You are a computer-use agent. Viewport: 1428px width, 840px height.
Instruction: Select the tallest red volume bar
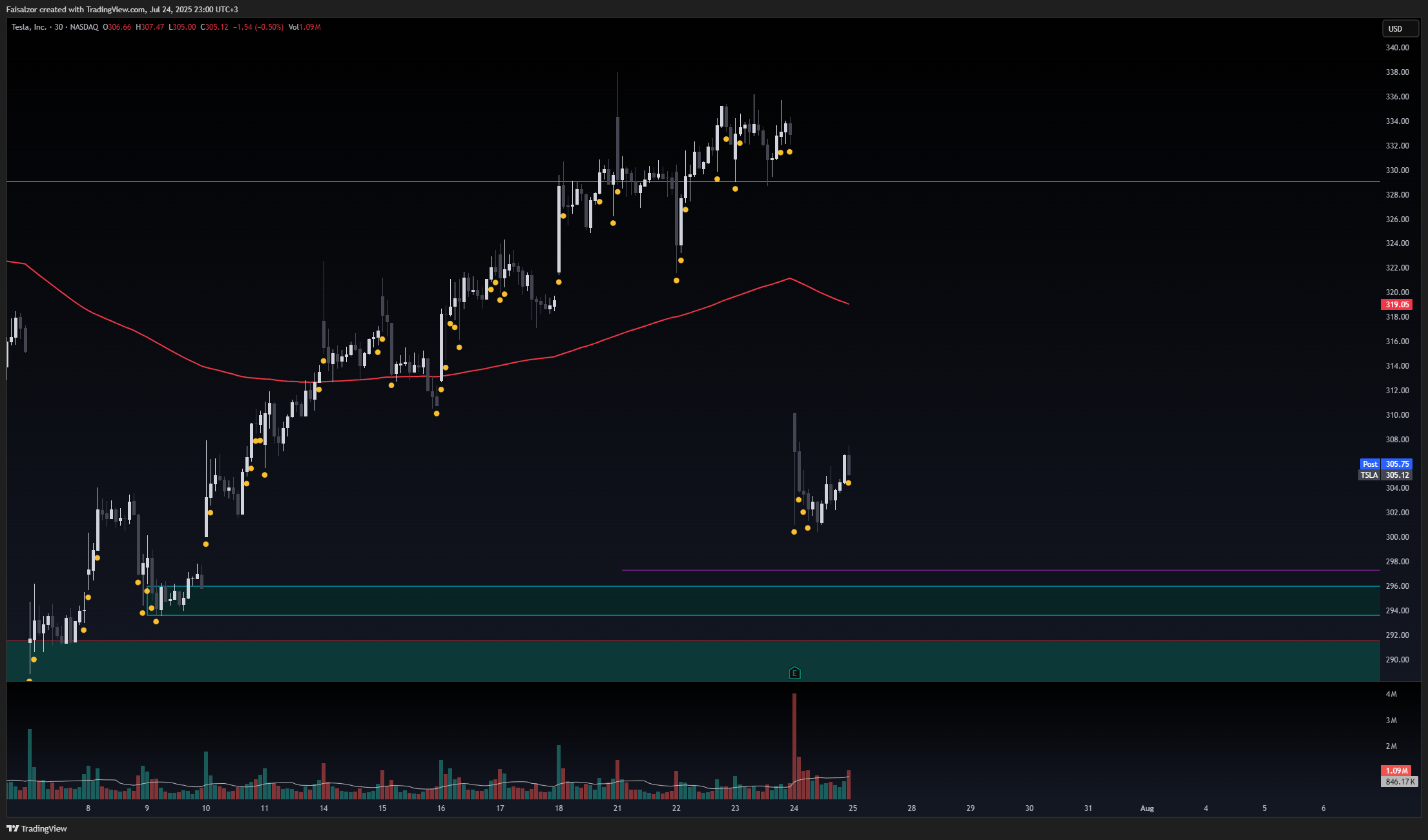coord(794,746)
